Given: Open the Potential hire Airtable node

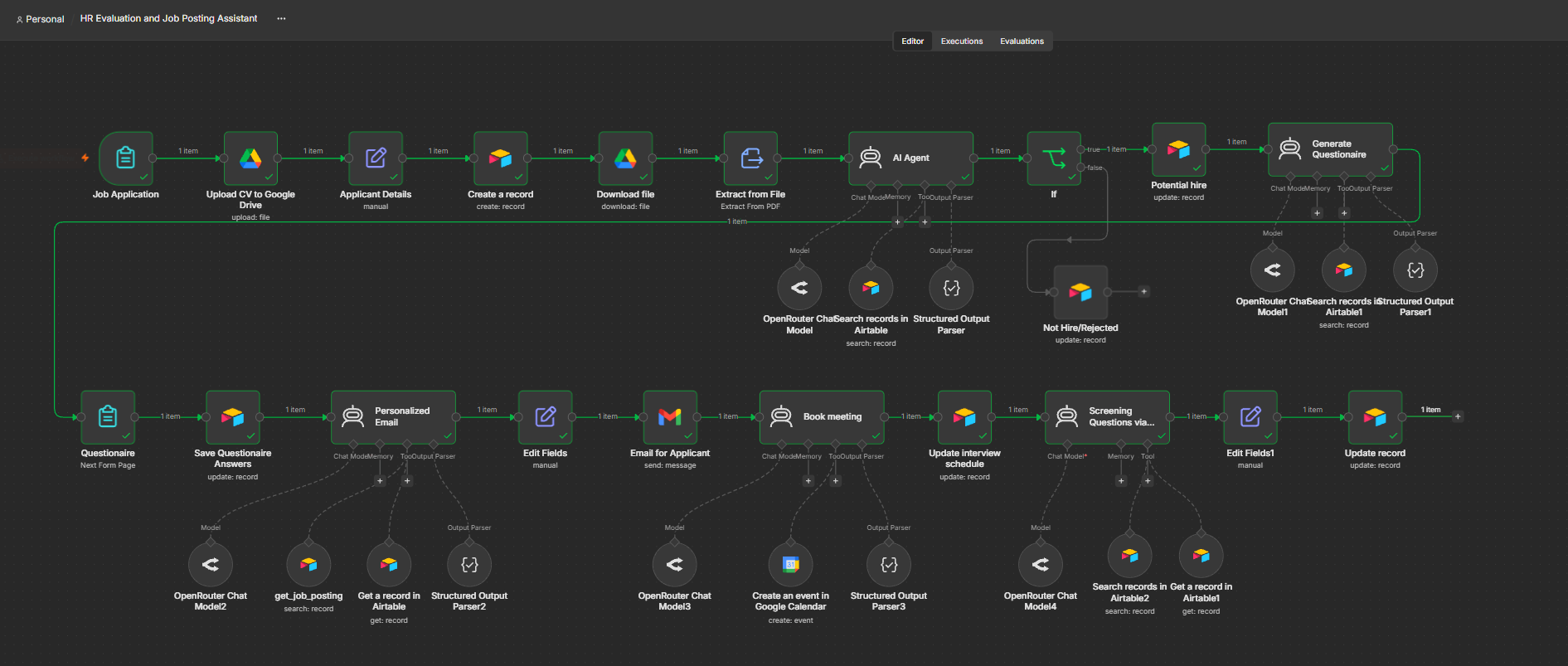Looking at the screenshot, I should 1178,149.
